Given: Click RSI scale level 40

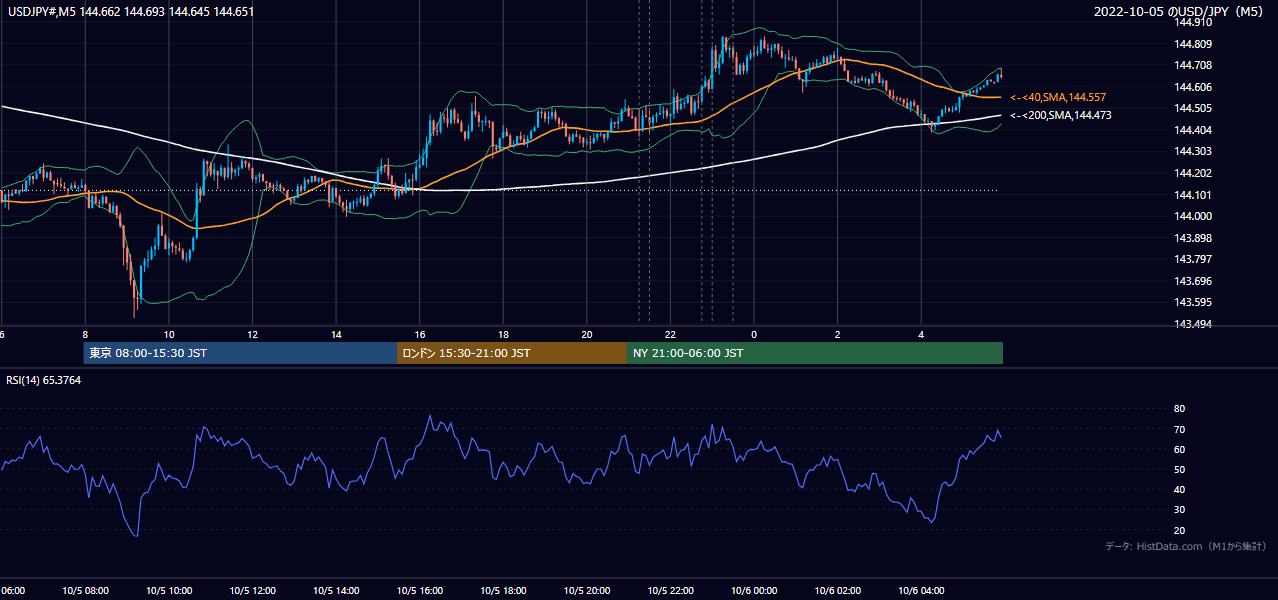Looking at the screenshot, I should [x=1179, y=489].
